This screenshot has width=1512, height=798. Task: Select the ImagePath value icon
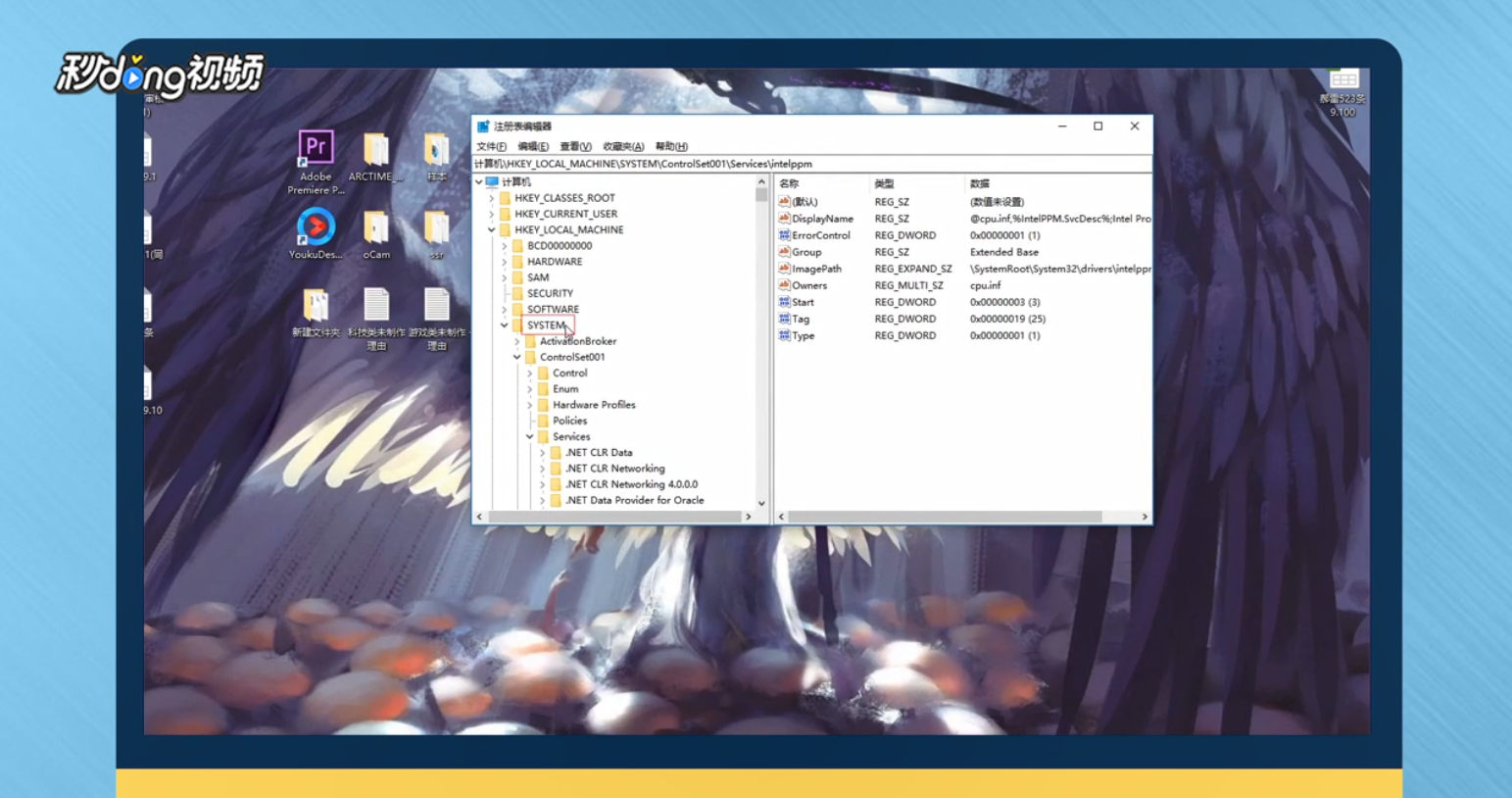(x=784, y=268)
